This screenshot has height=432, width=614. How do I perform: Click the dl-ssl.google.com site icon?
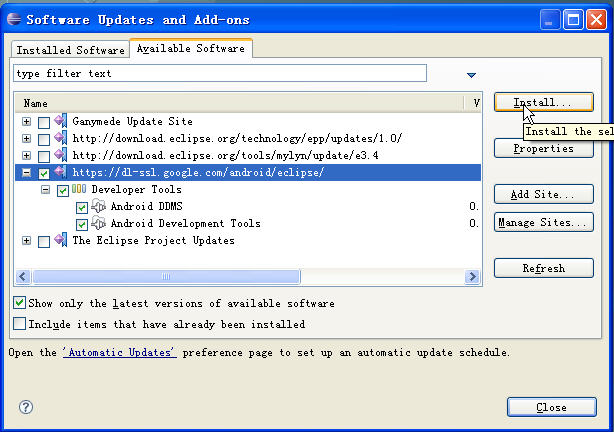61,172
